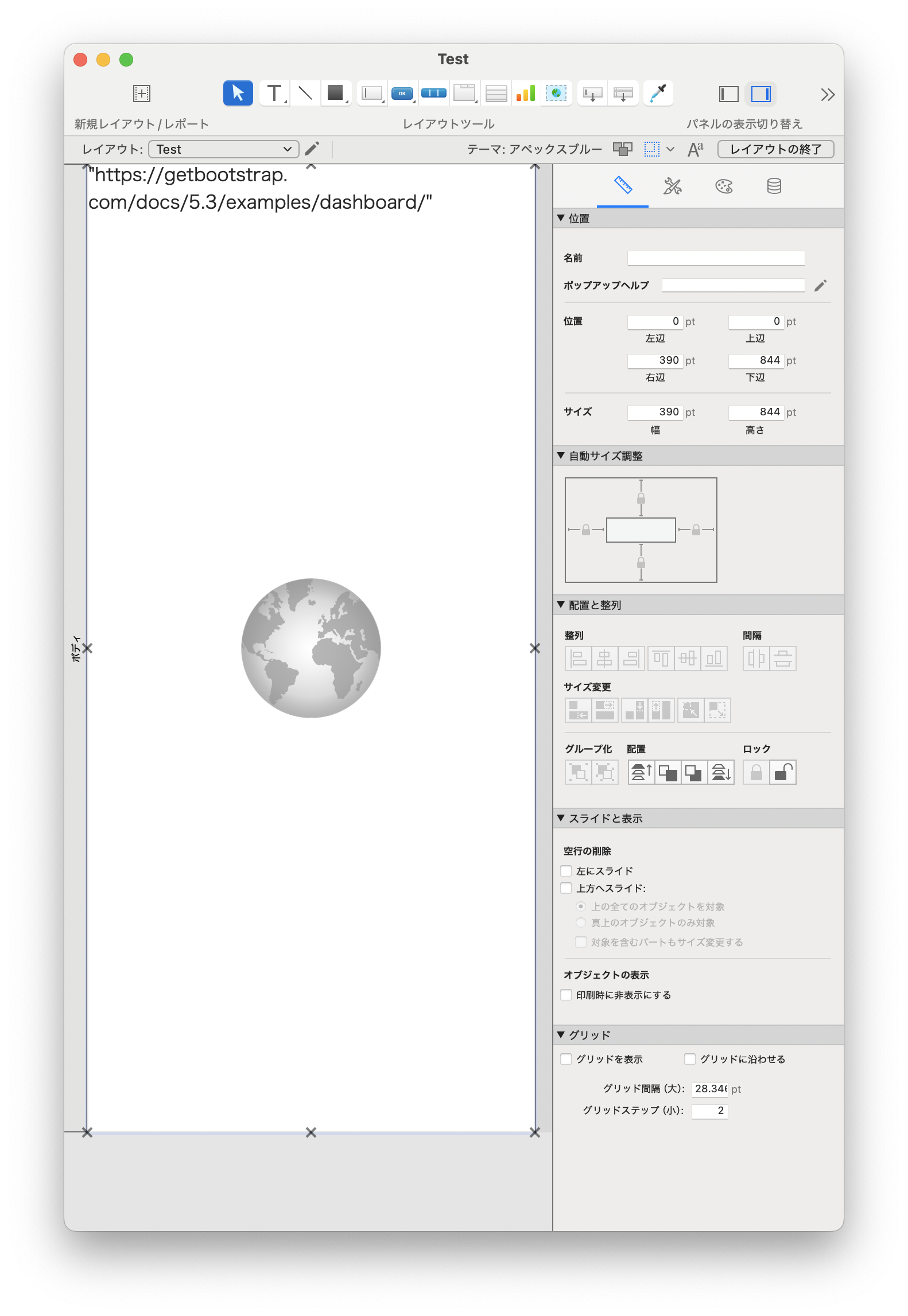908x1316 pixels.
Task: Group selected objects icon
Action: [578, 772]
